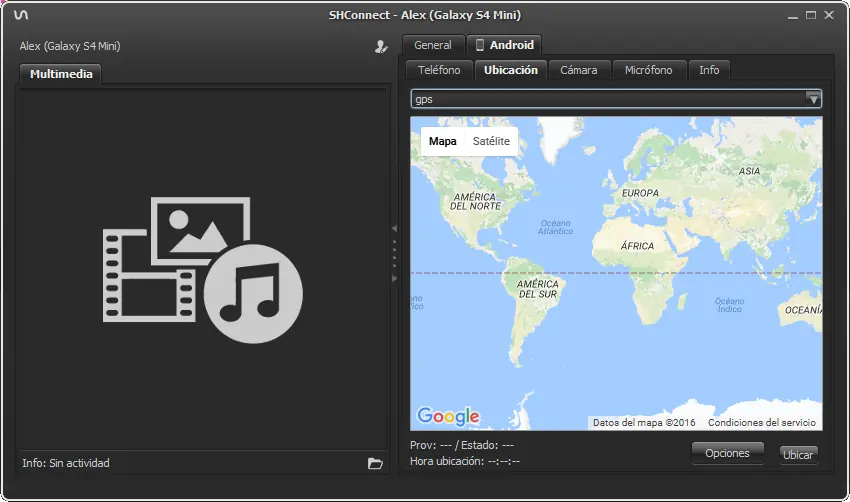
Task: Open the folder icon in the Info bar
Action: click(375, 464)
